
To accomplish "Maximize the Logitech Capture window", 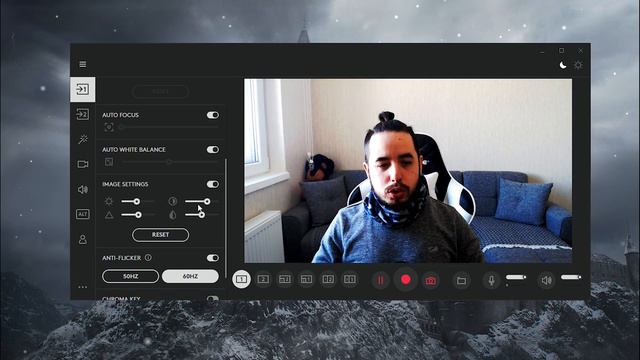I will click(562, 51).
